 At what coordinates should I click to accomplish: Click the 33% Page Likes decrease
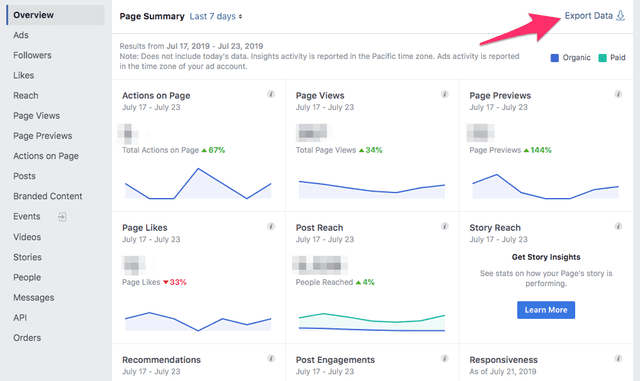(175, 282)
